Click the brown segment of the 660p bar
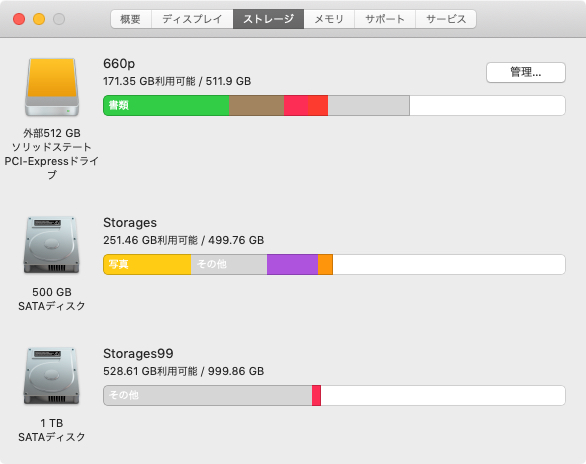This screenshot has width=586, height=464. (256, 106)
